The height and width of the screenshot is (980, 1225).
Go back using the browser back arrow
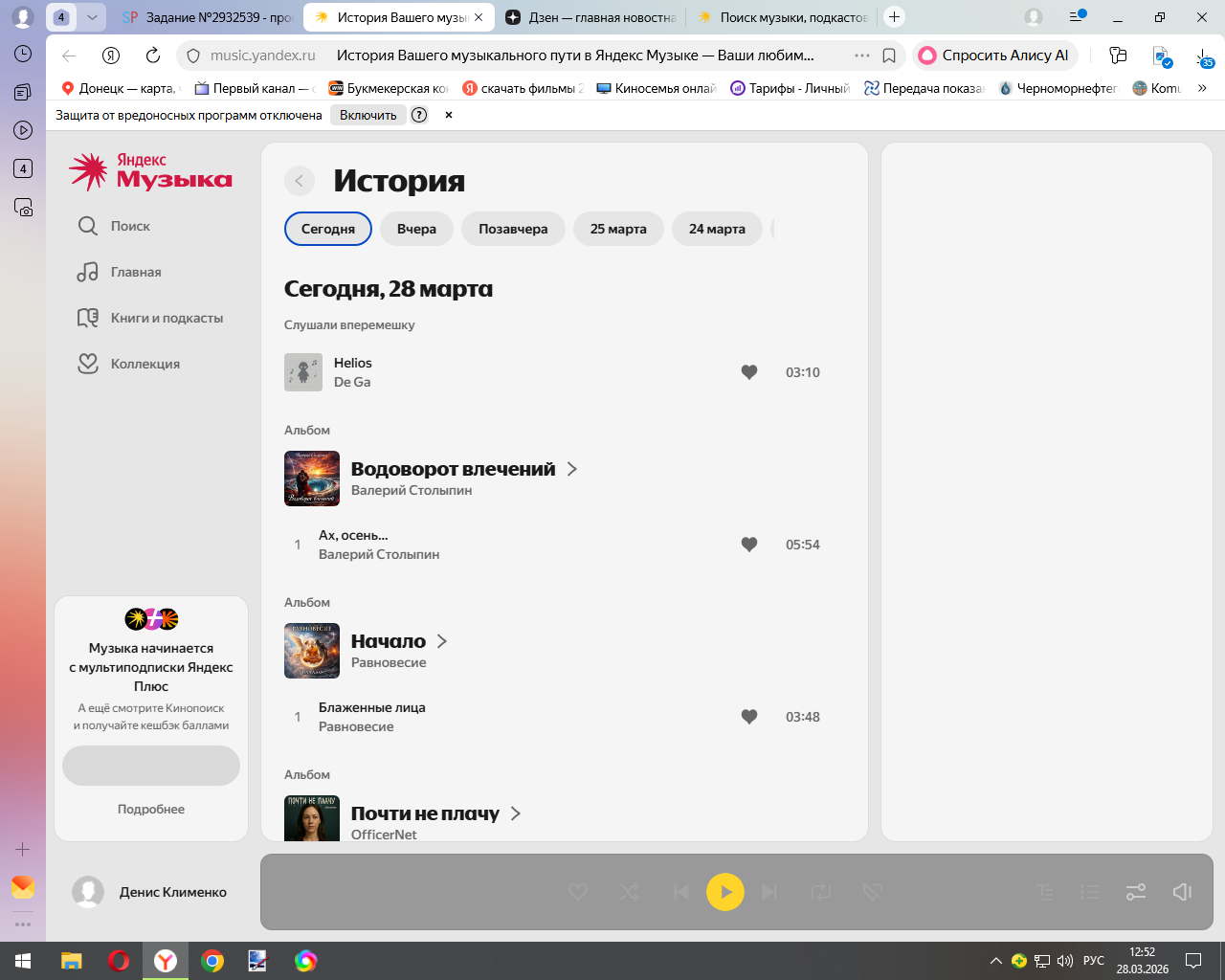[x=69, y=56]
